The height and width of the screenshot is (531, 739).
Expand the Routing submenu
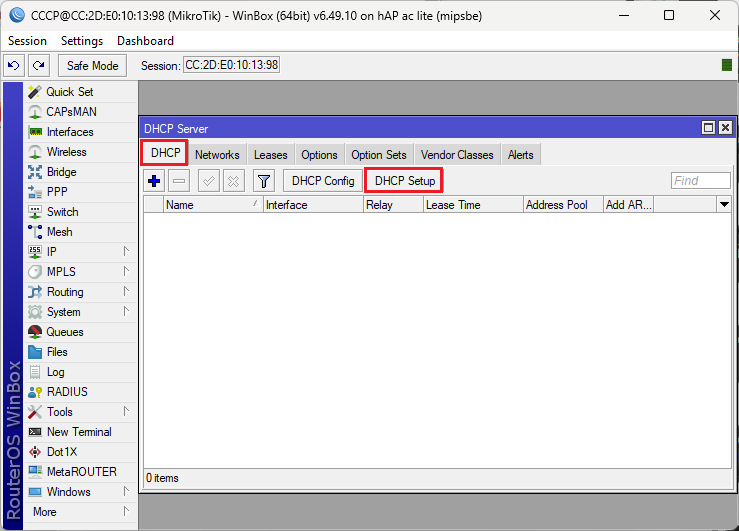coord(81,292)
